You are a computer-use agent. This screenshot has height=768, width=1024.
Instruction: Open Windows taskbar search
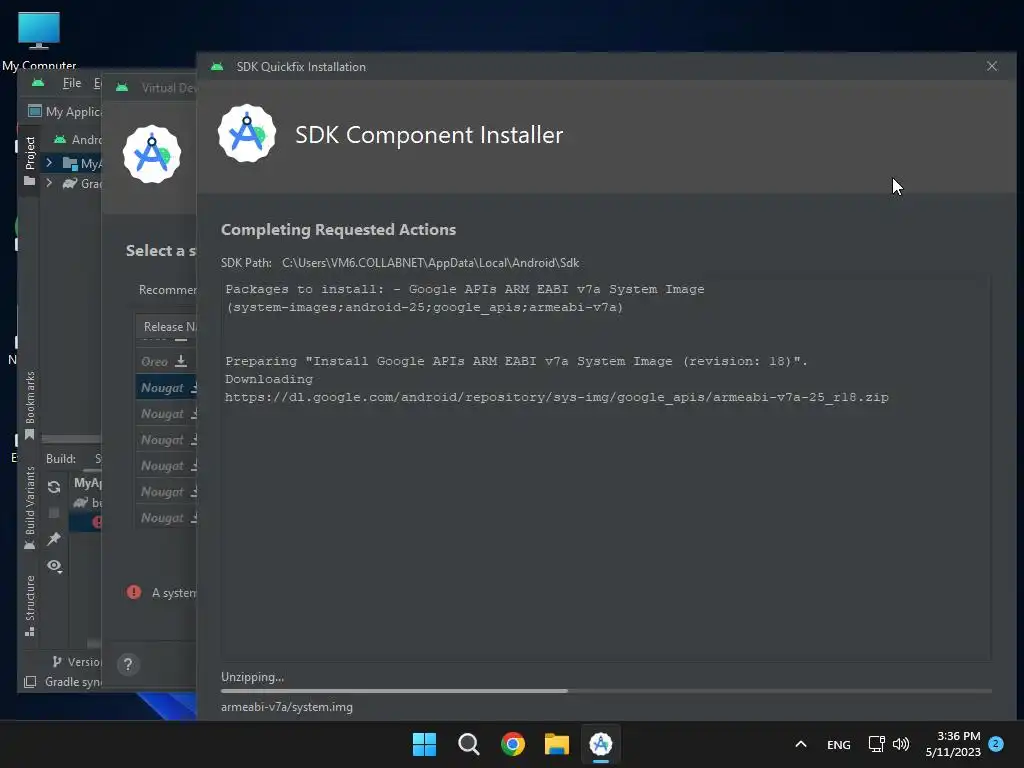coord(469,744)
